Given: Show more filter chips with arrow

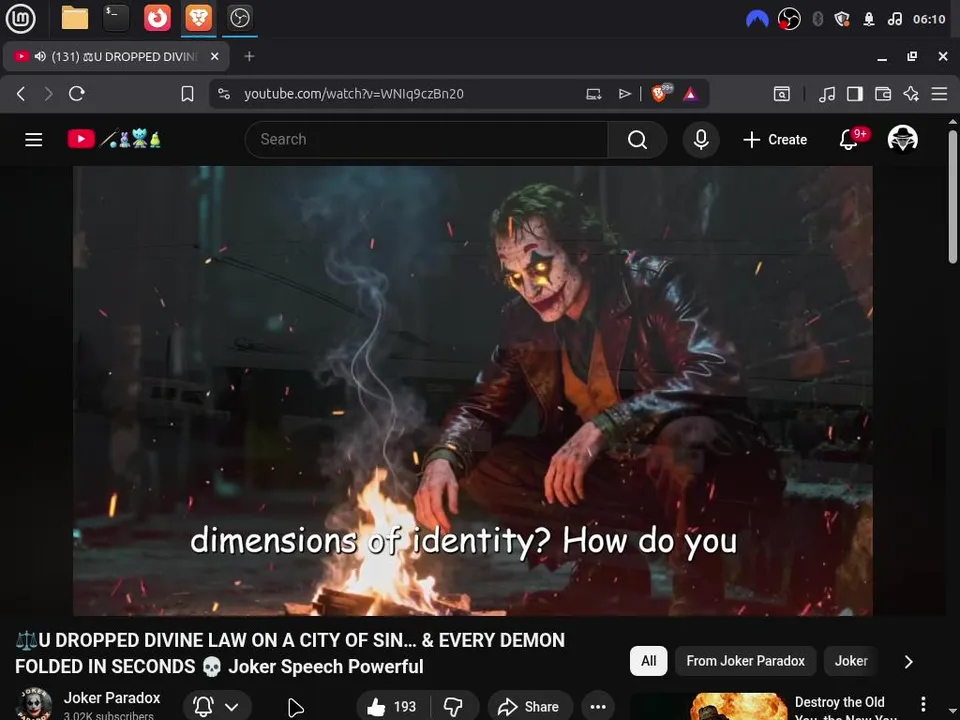Looking at the screenshot, I should (909, 661).
